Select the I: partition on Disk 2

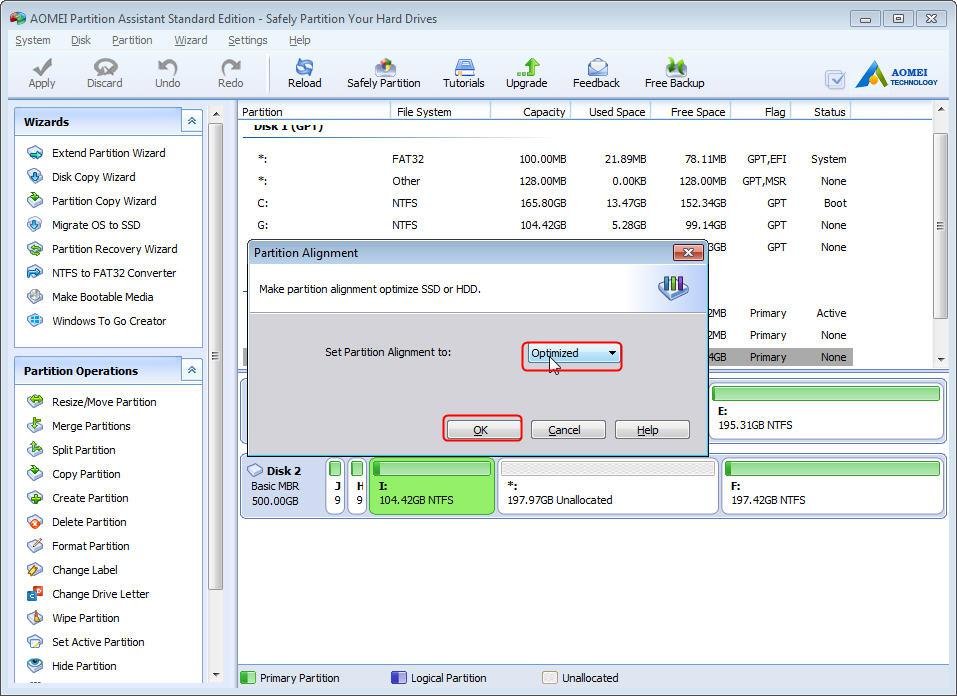[430, 487]
